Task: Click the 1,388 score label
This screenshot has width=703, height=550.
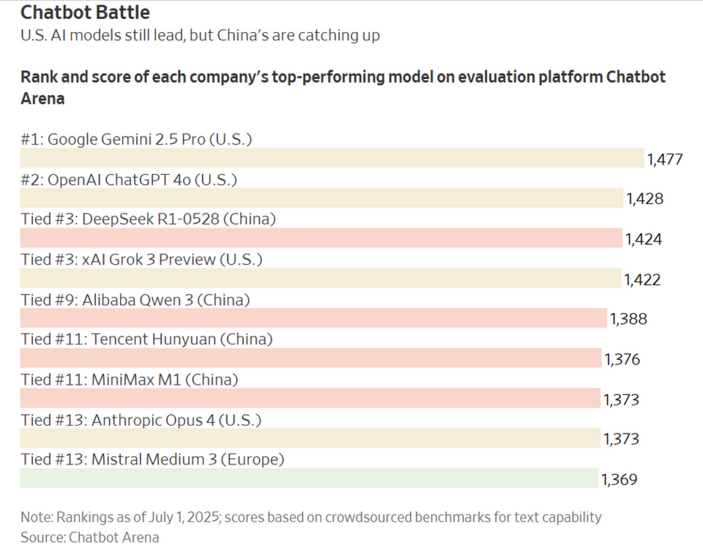Action: point(629,319)
